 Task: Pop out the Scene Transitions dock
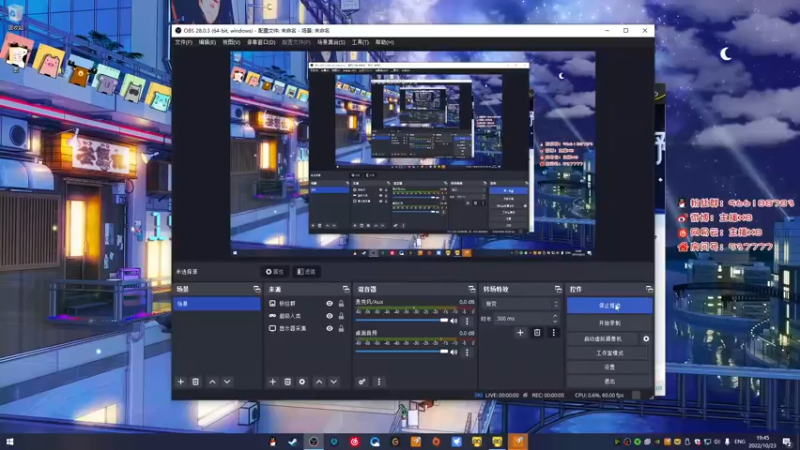[558, 289]
